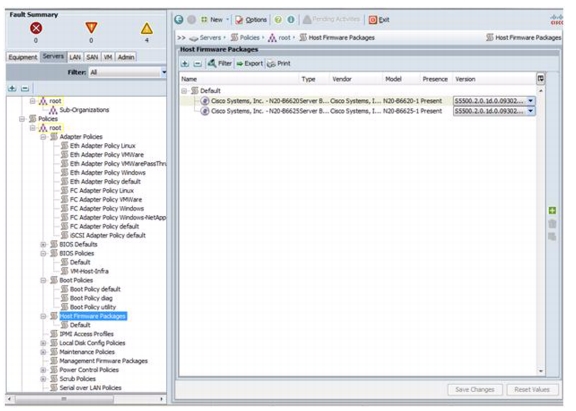Screen dimensions: 576x411
Task: Click the minor faults yellow warning icon
Action: (147, 29)
